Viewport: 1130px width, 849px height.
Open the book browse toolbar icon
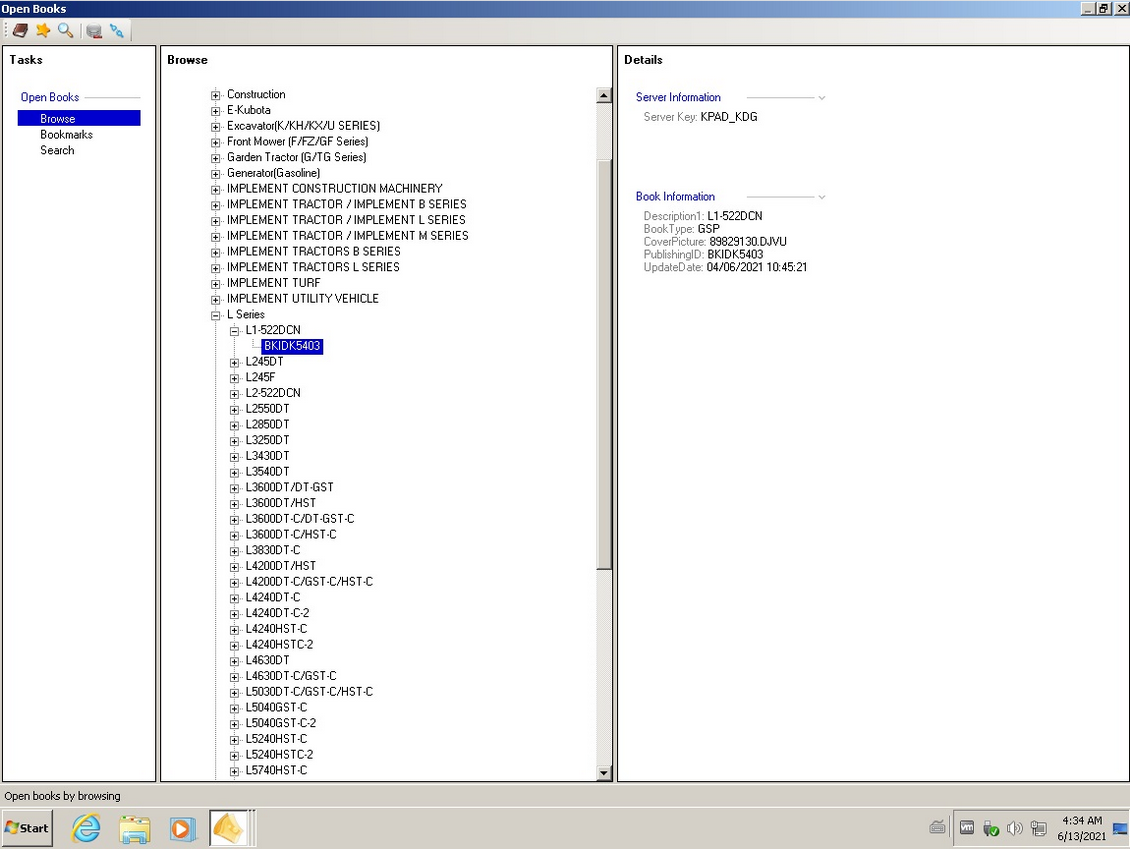pyautogui.click(x=20, y=30)
